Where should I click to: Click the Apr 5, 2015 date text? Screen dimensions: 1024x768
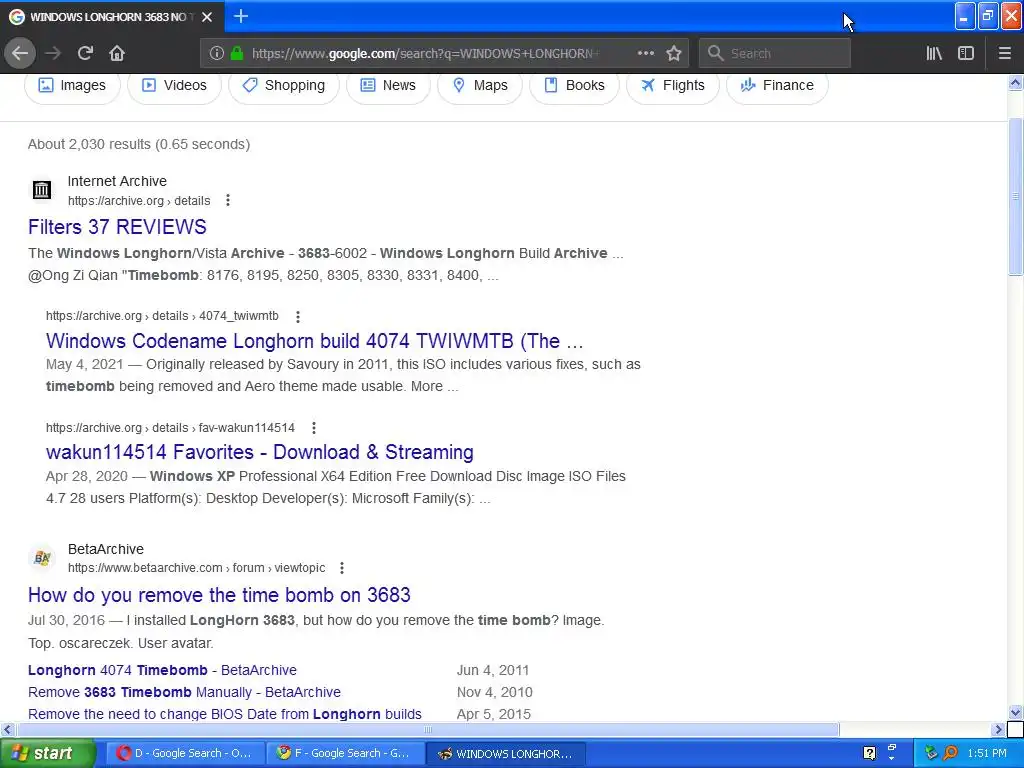(x=494, y=714)
